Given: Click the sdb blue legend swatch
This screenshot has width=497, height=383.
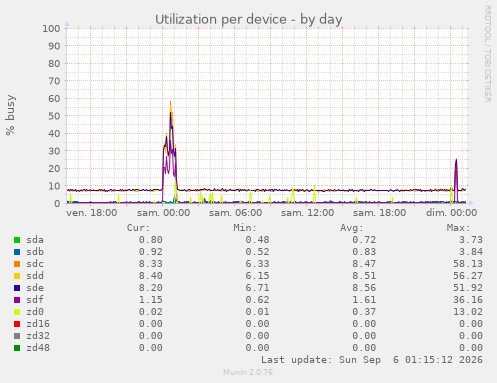Looking at the screenshot, I should [x=17, y=252].
